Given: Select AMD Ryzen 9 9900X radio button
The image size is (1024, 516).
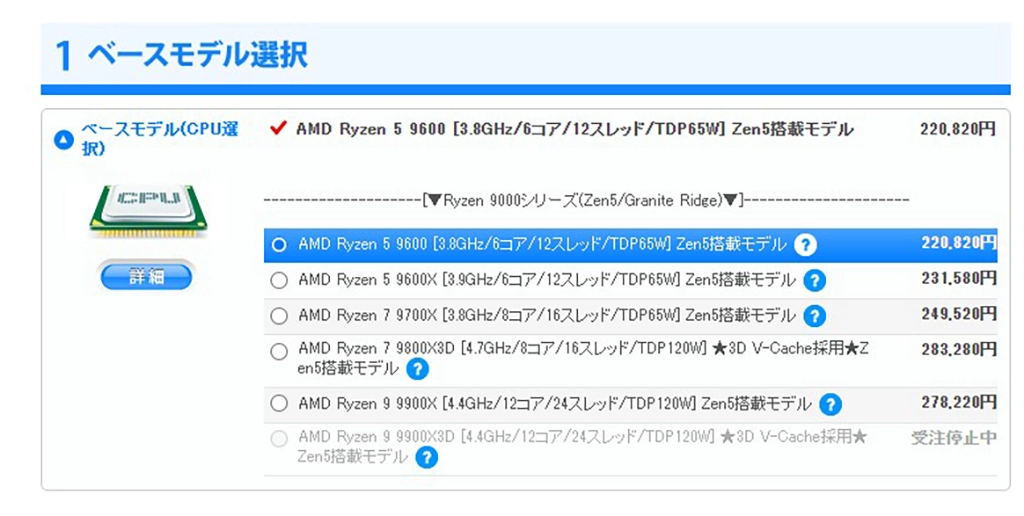Looking at the screenshot, I should click(x=279, y=404).
